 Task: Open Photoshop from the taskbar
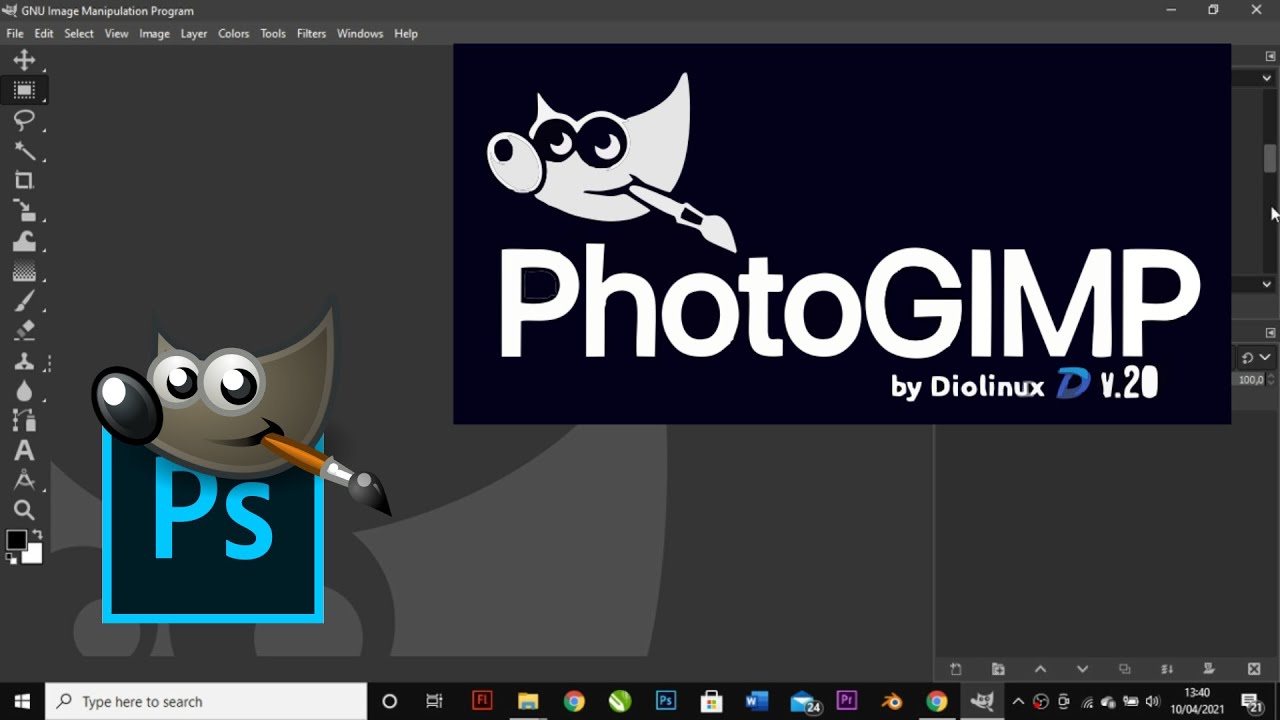tap(665, 701)
